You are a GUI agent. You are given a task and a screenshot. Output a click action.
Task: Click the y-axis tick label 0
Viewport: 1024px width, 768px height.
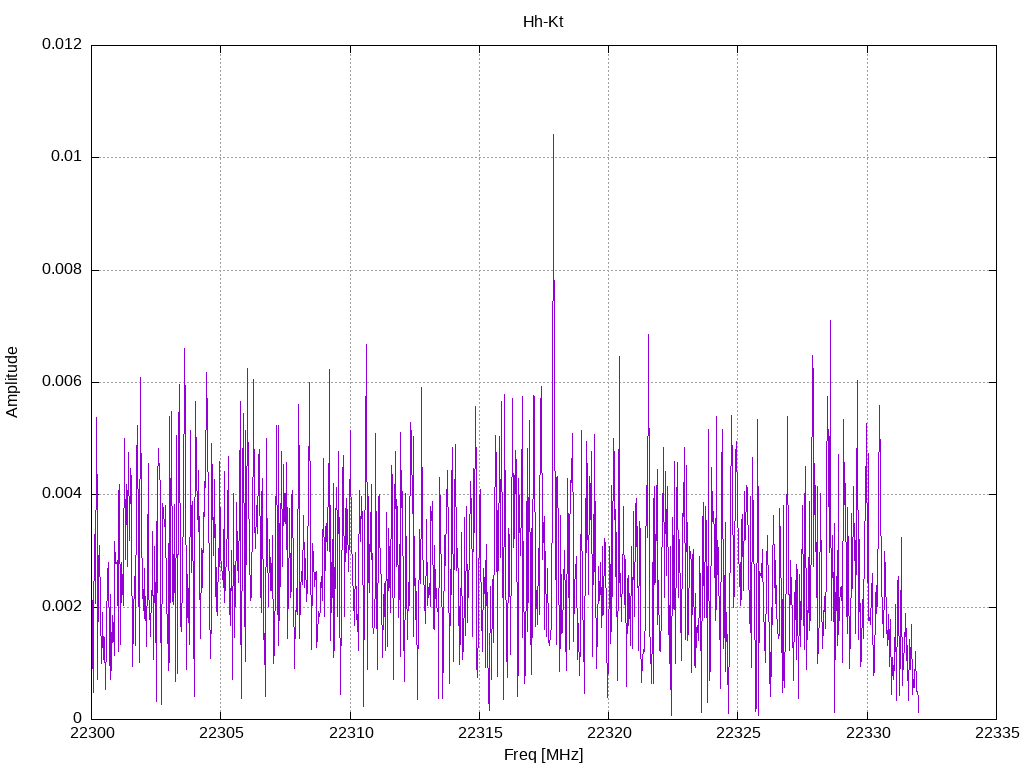point(78,718)
